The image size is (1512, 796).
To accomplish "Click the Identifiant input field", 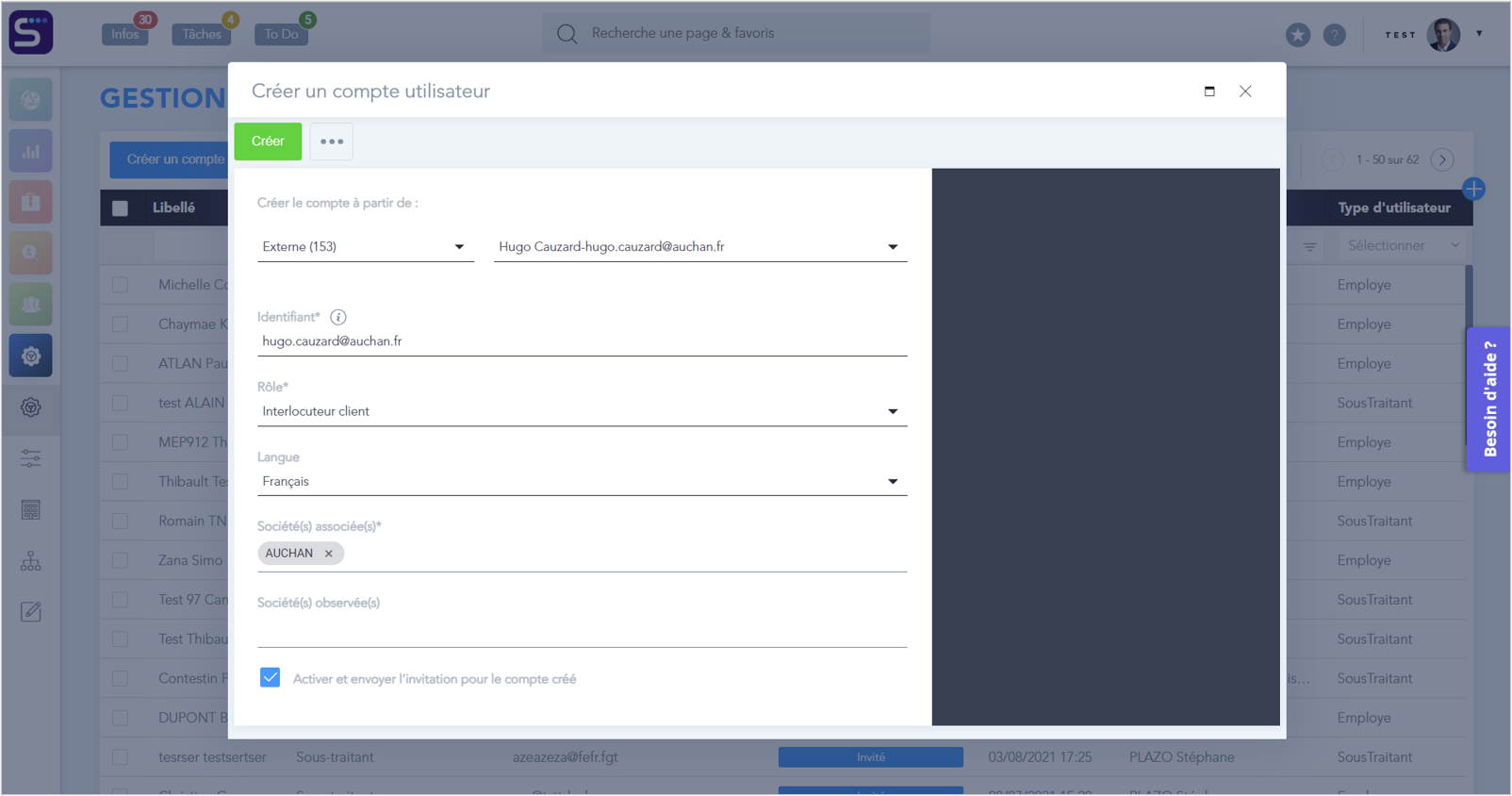I will click(582, 341).
